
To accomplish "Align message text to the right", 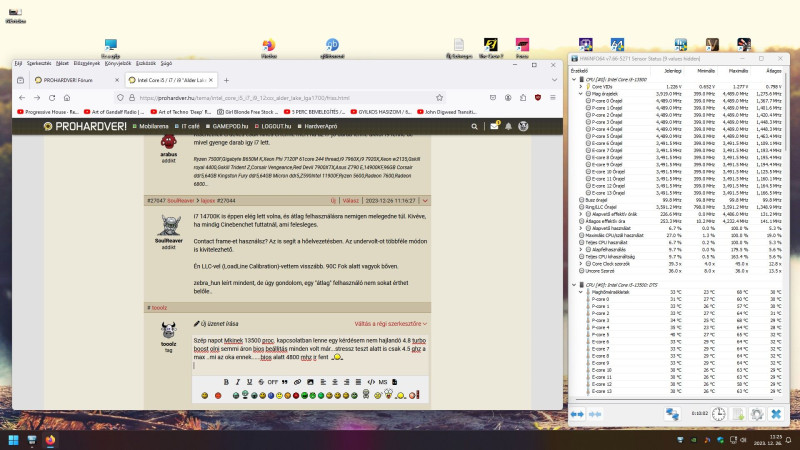I will [x=346, y=382].
